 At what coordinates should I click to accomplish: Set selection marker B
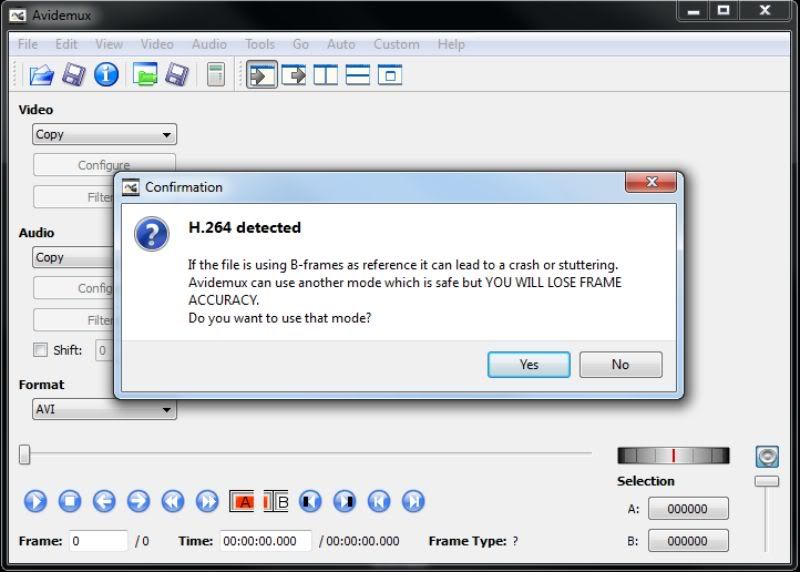coord(276,502)
